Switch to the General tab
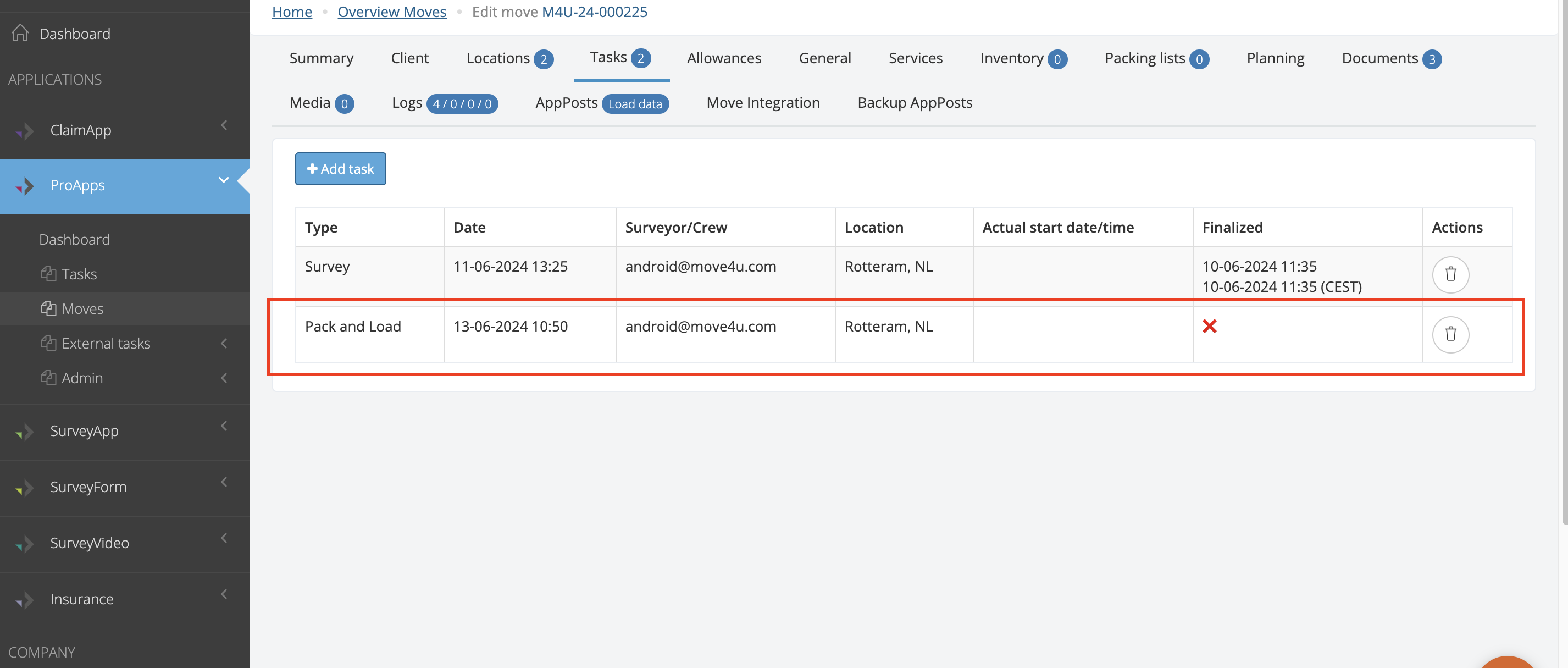Screen dimensions: 1568x668 coord(825,58)
